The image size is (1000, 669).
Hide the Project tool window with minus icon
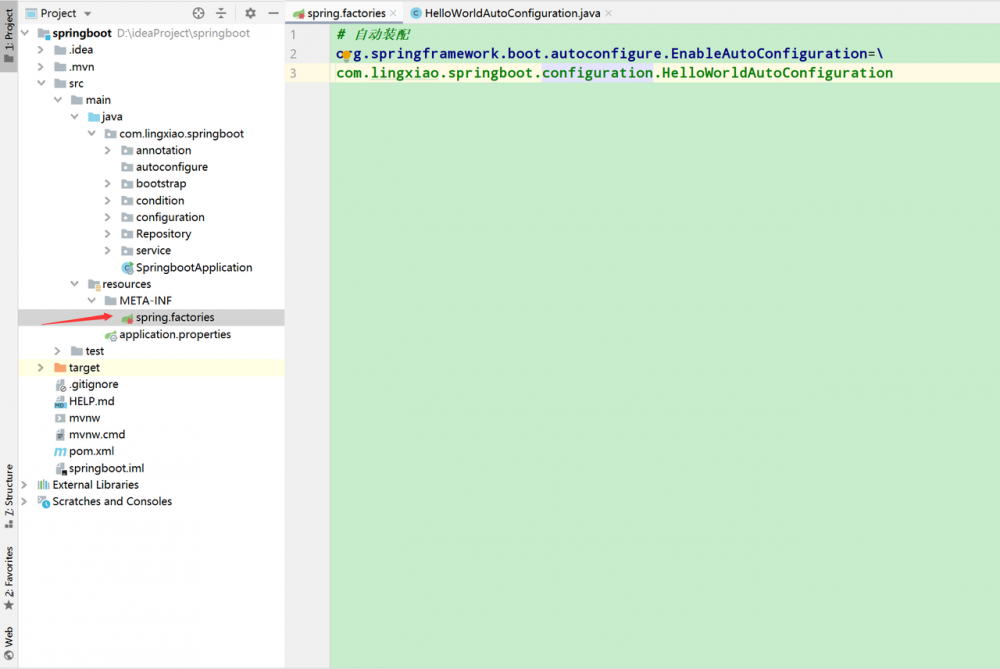tap(273, 13)
